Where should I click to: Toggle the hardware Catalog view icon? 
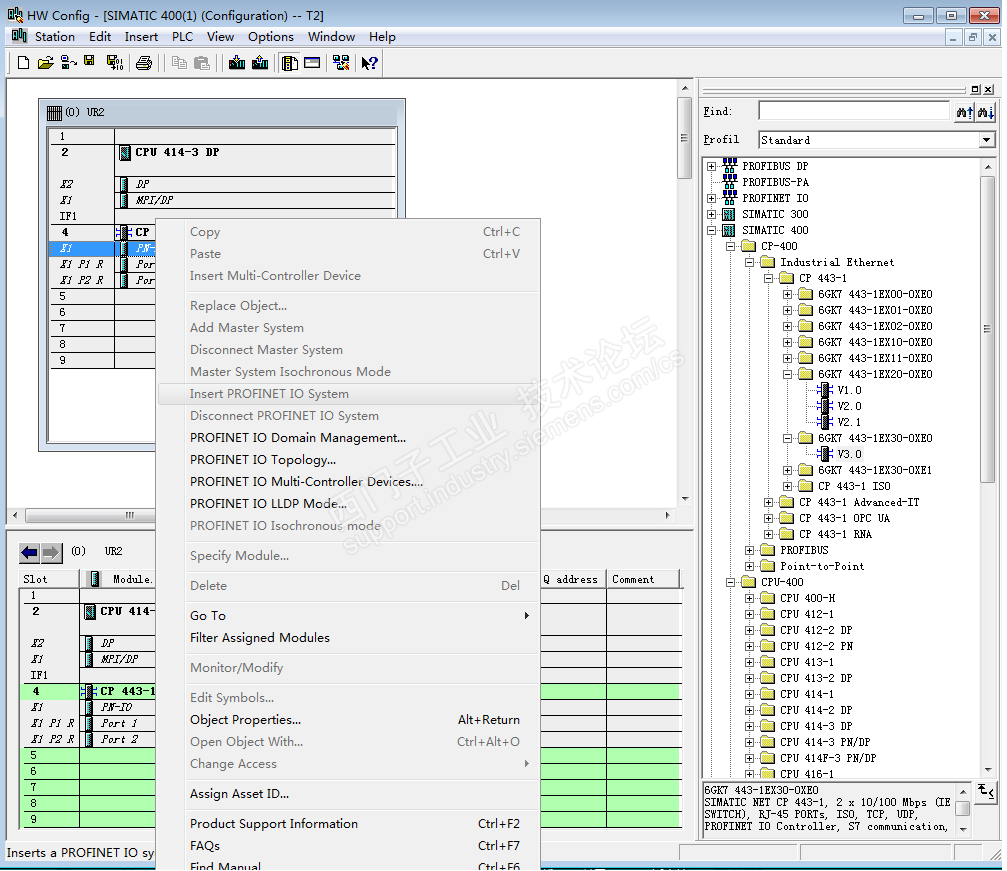click(x=290, y=63)
